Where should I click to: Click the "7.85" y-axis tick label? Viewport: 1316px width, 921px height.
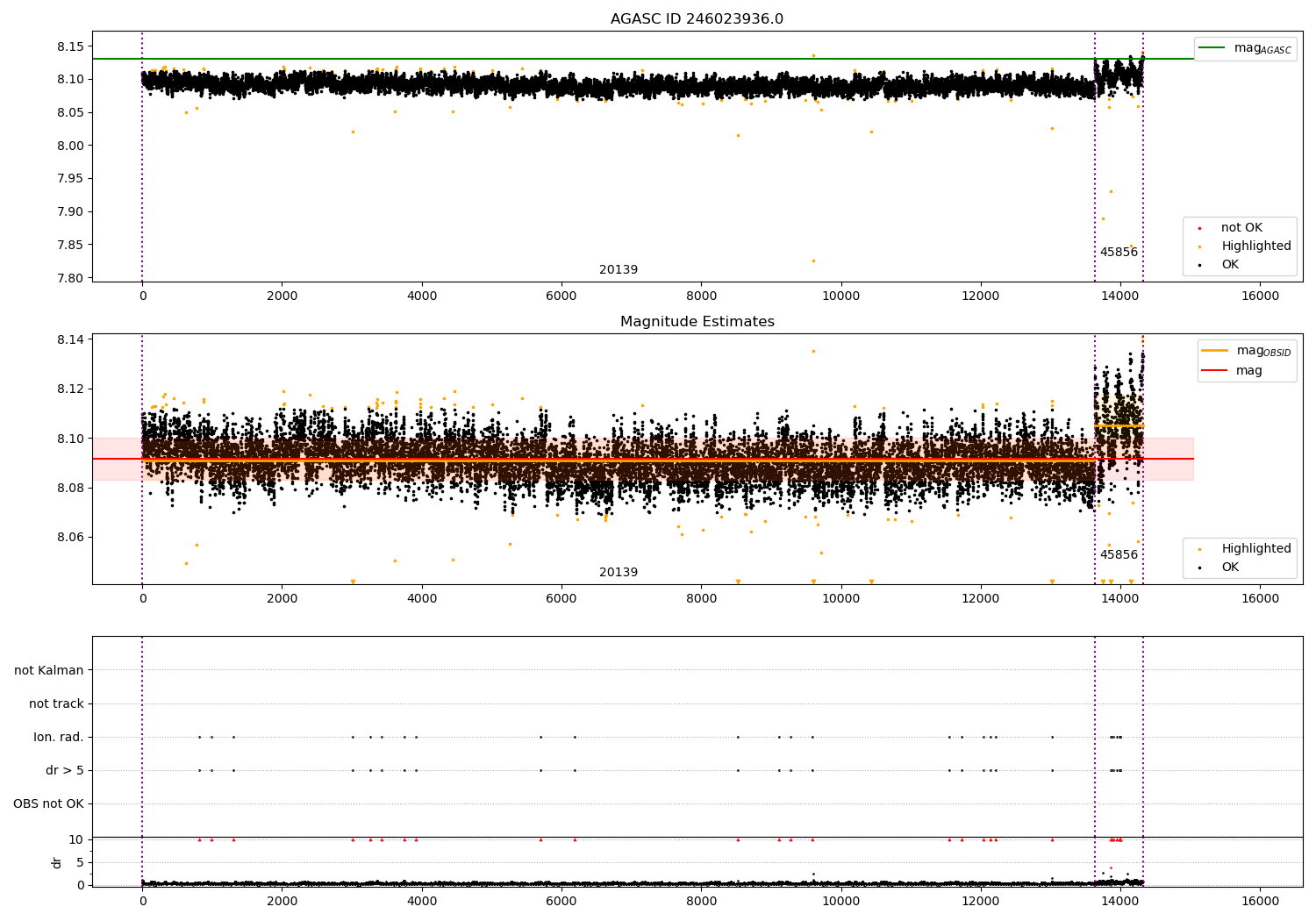pos(69,246)
